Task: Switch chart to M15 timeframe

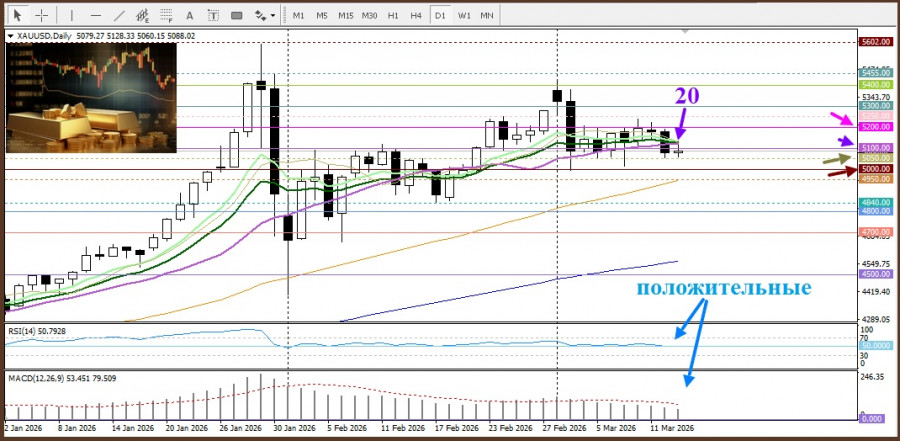Action: point(346,16)
